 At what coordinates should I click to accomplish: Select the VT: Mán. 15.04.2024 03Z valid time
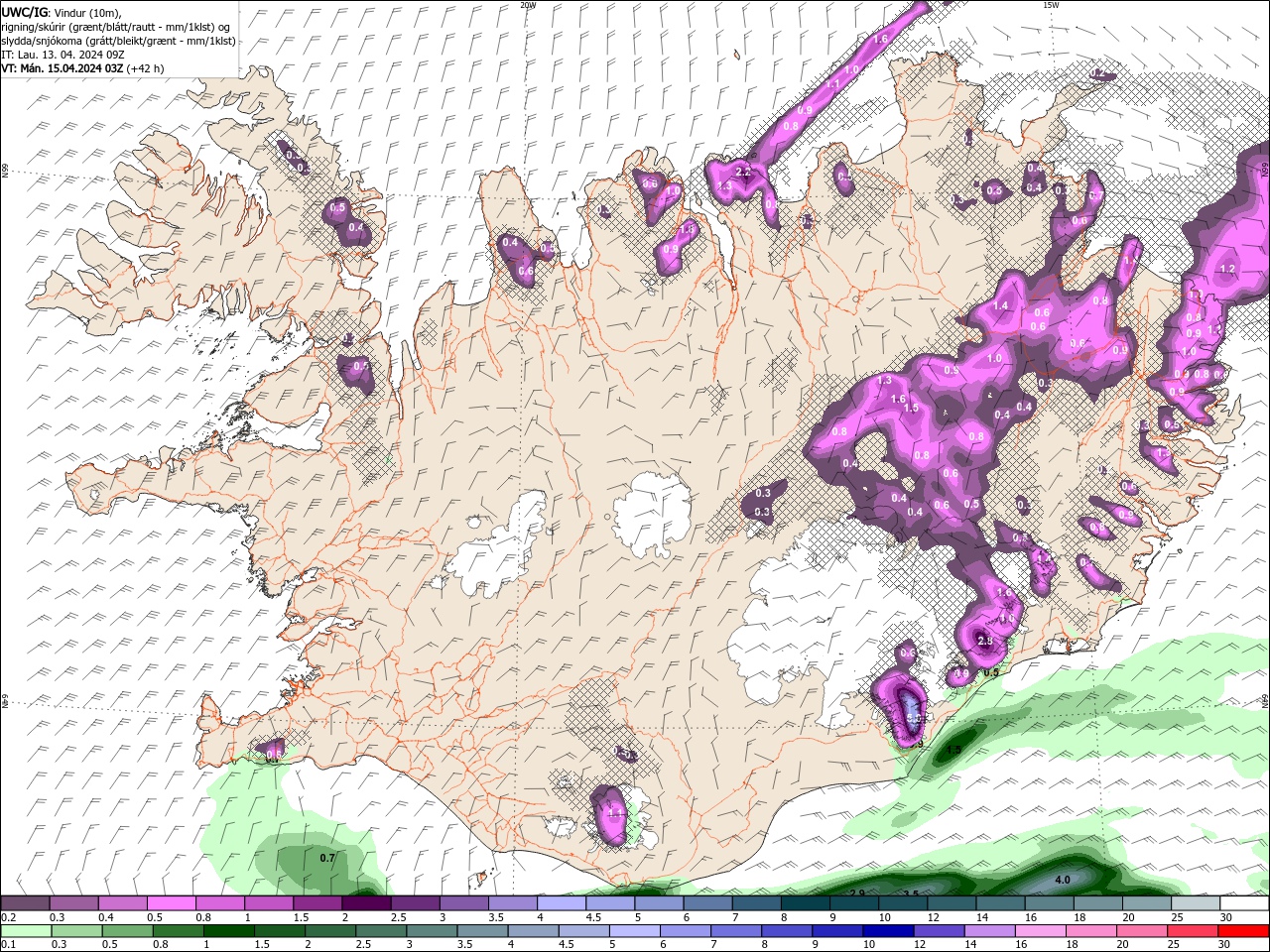pos(63,68)
